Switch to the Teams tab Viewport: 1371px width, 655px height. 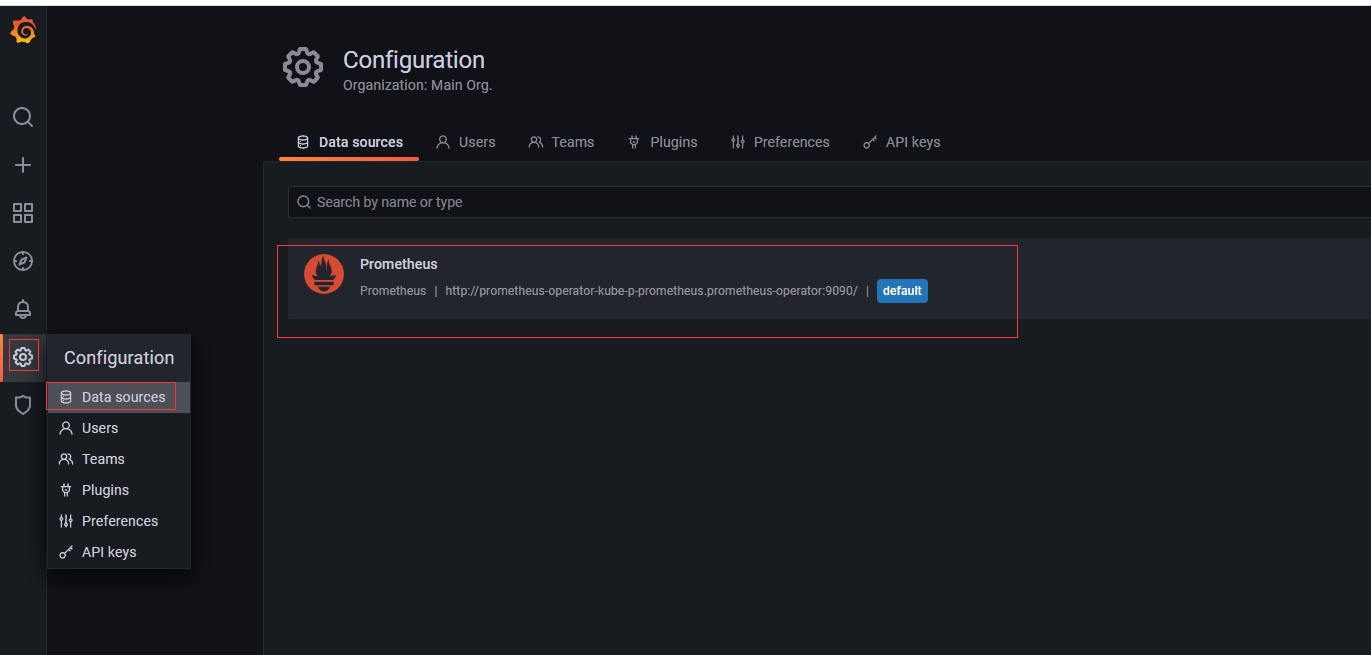pos(561,142)
